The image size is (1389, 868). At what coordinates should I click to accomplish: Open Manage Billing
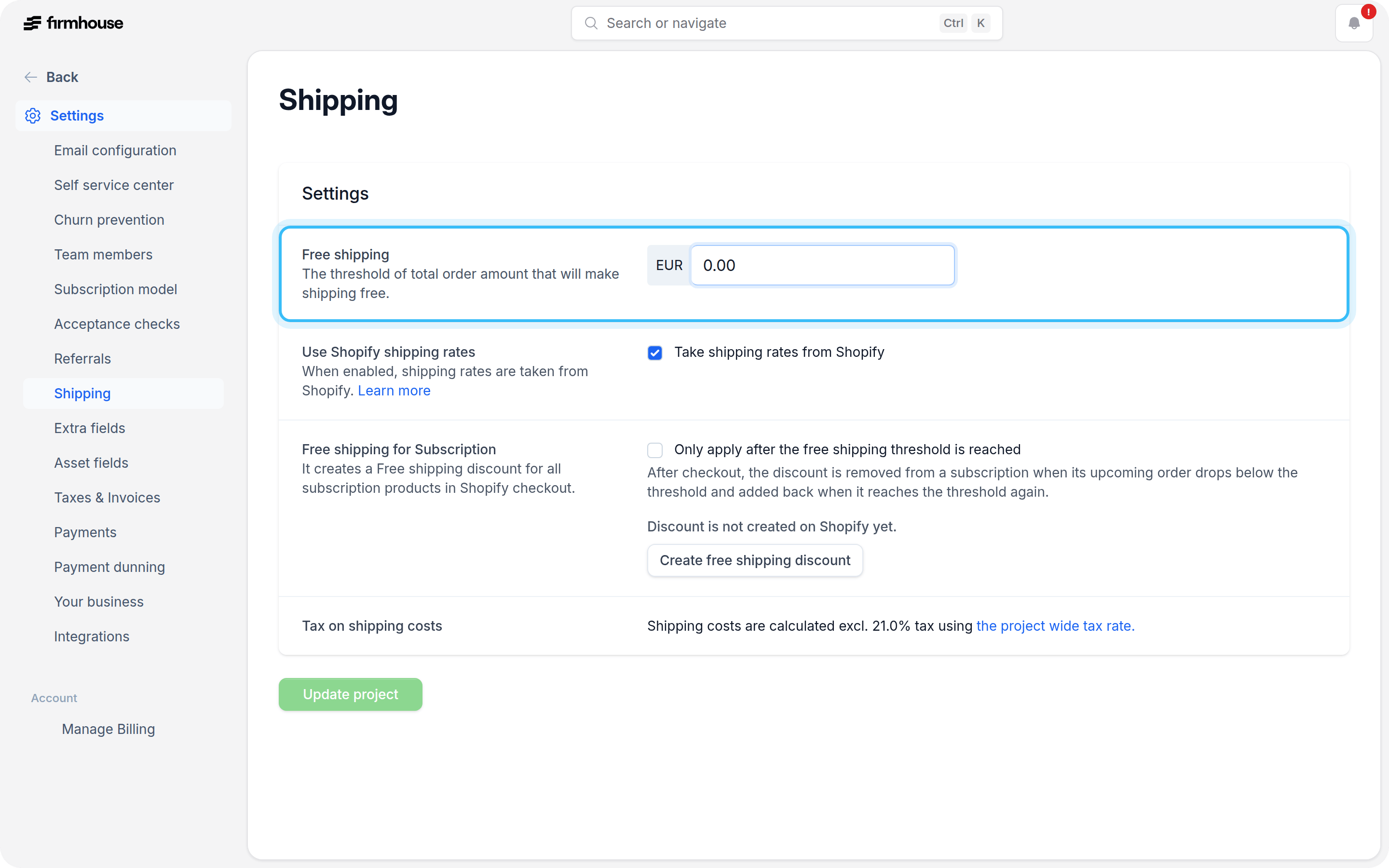click(109, 729)
